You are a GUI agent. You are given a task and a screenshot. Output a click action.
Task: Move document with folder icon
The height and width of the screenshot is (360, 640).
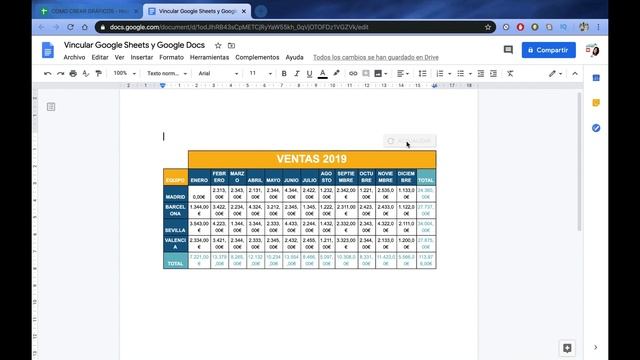[231, 45]
